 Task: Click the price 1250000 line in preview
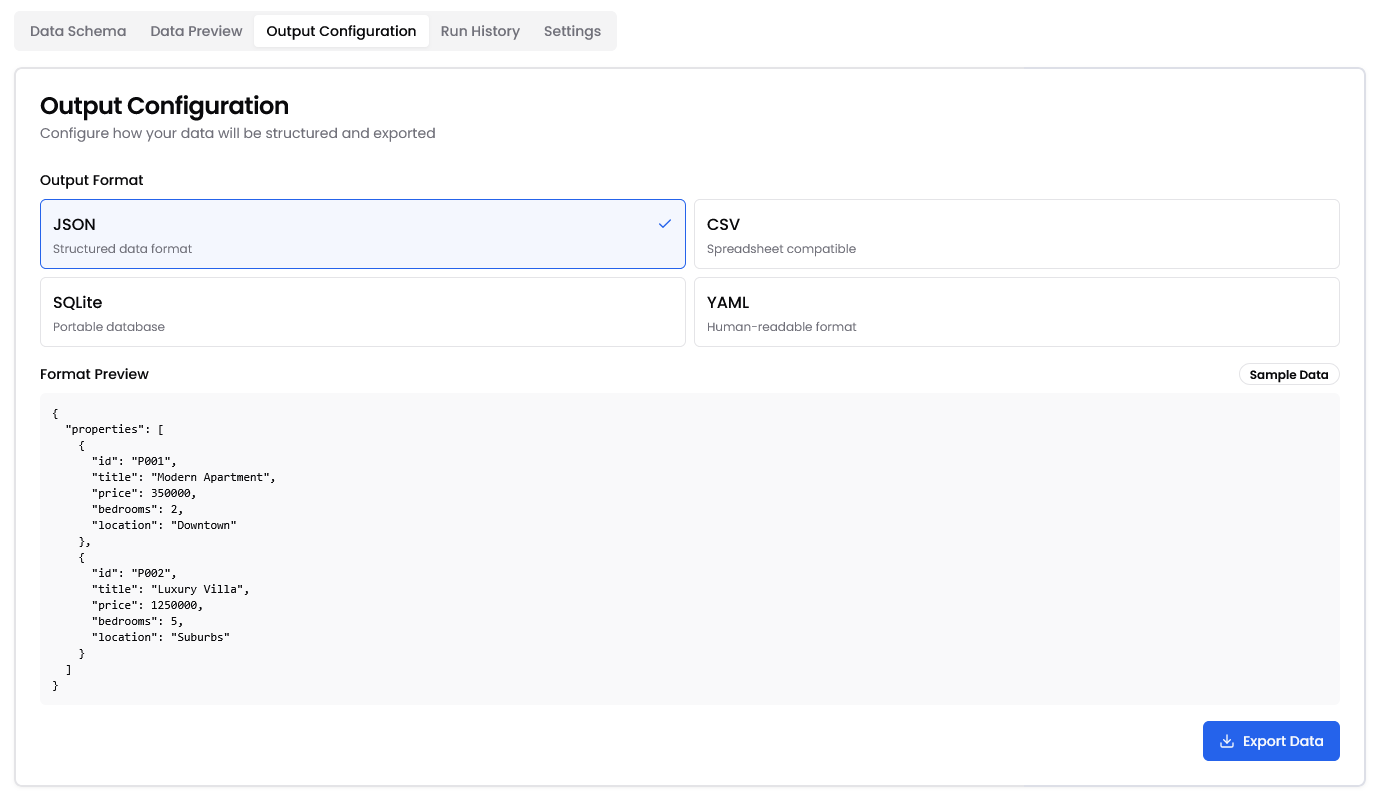[x=154, y=605]
